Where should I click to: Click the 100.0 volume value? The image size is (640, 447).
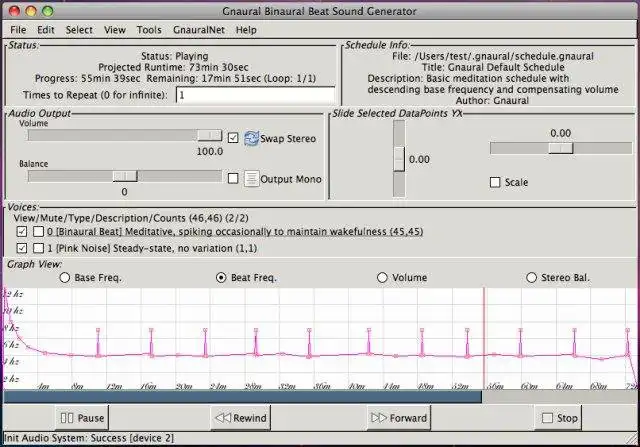point(210,151)
